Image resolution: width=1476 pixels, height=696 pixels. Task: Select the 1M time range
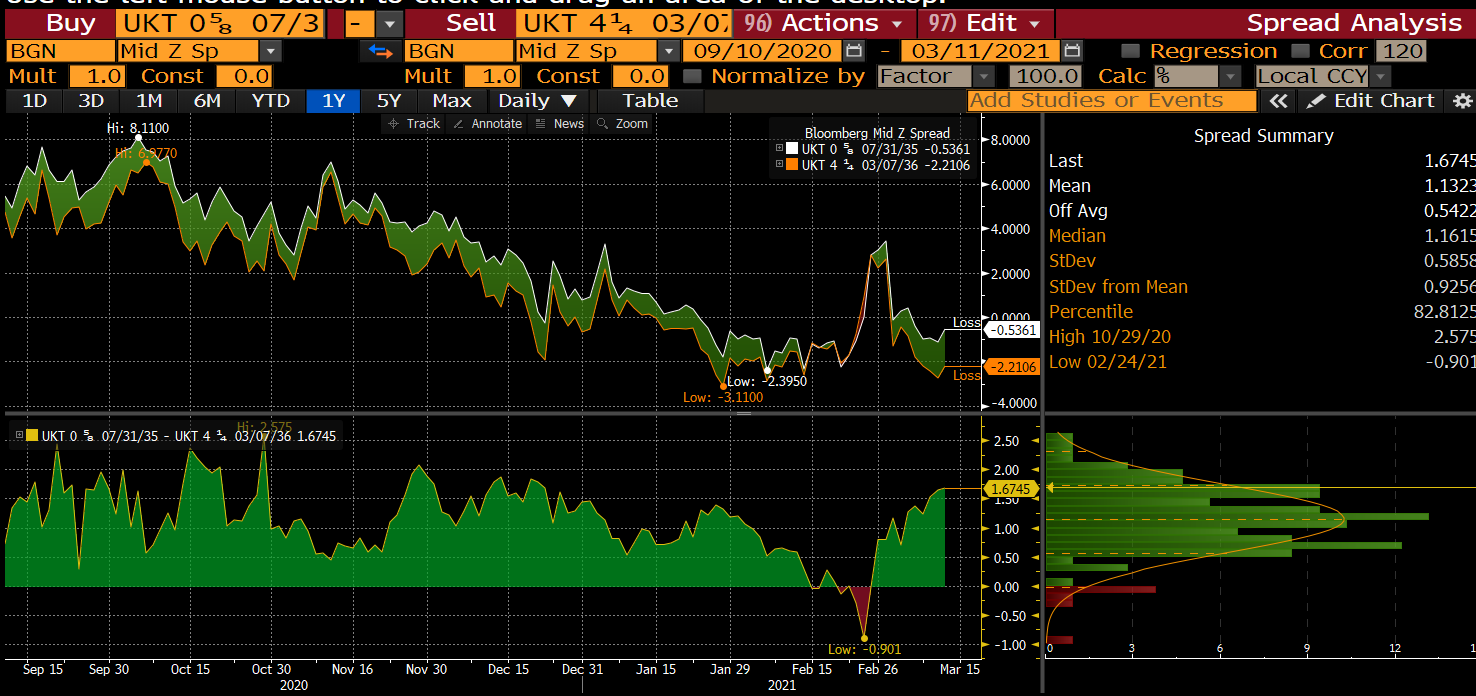click(x=149, y=101)
